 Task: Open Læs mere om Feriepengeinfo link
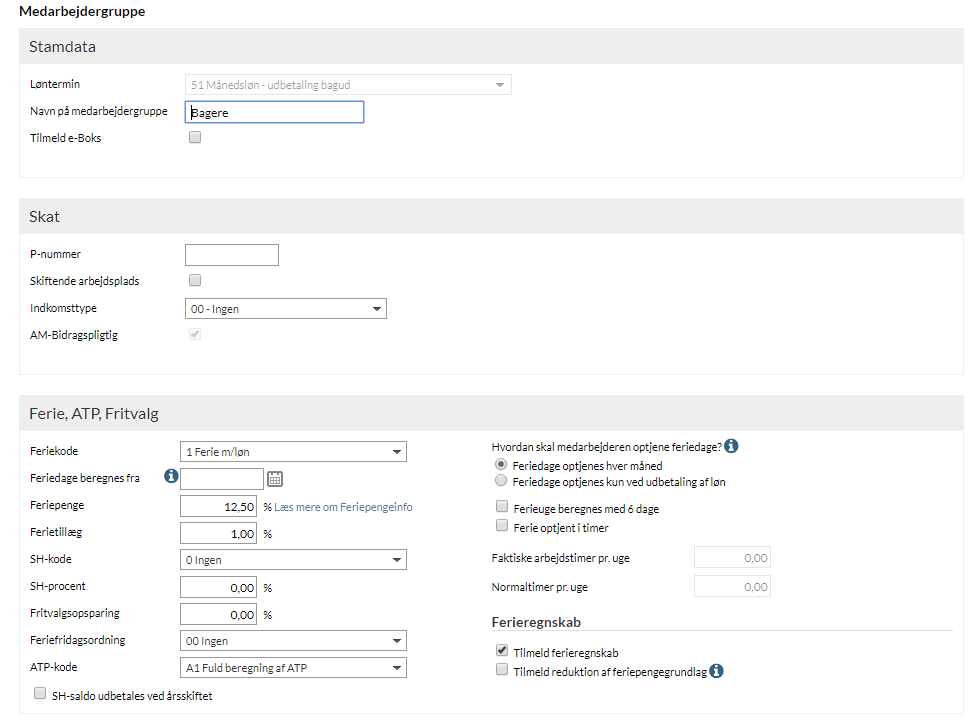pyautogui.click(x=343, y=507)
